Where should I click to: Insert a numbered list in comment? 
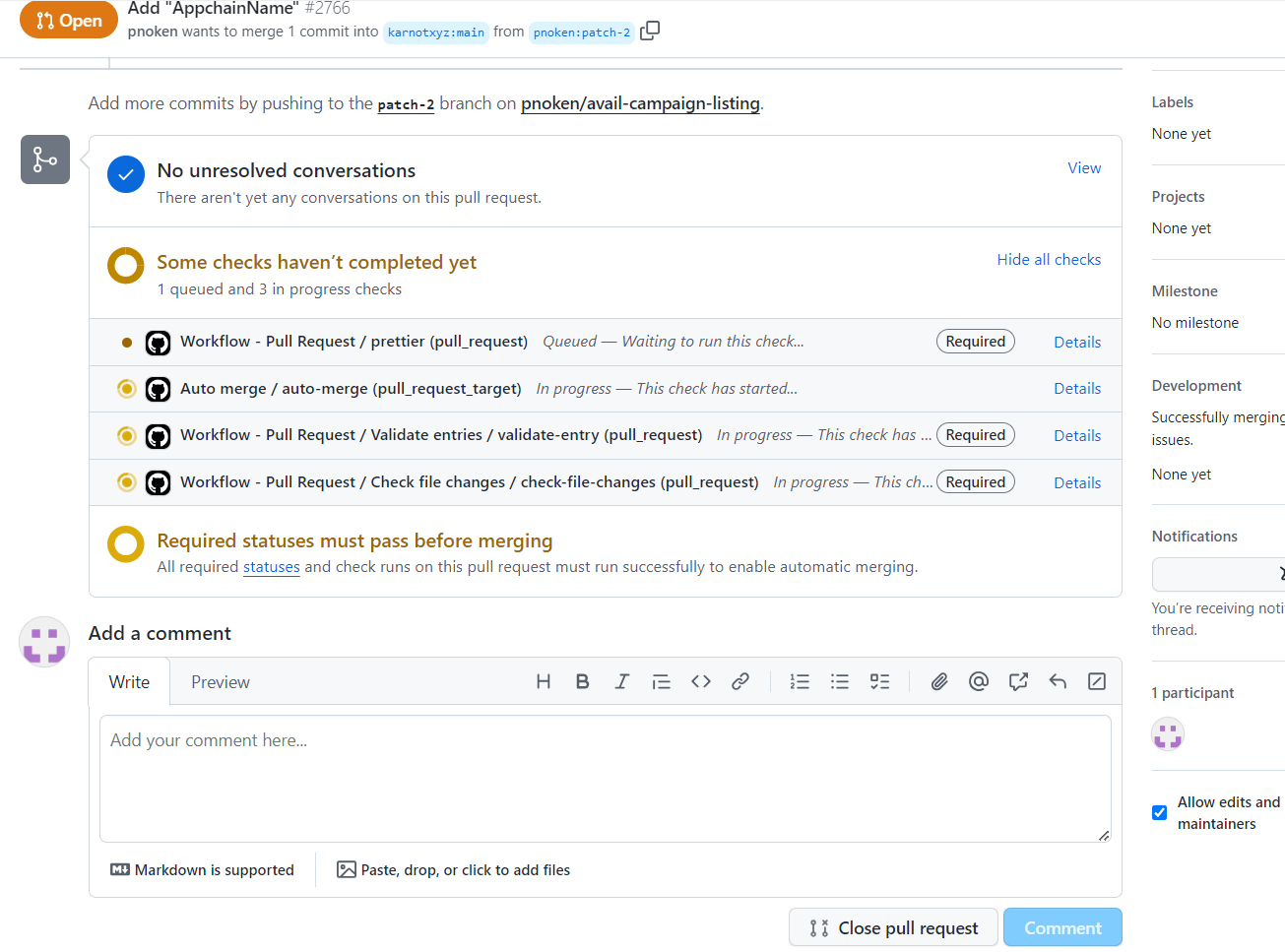[x=800, y=681]
